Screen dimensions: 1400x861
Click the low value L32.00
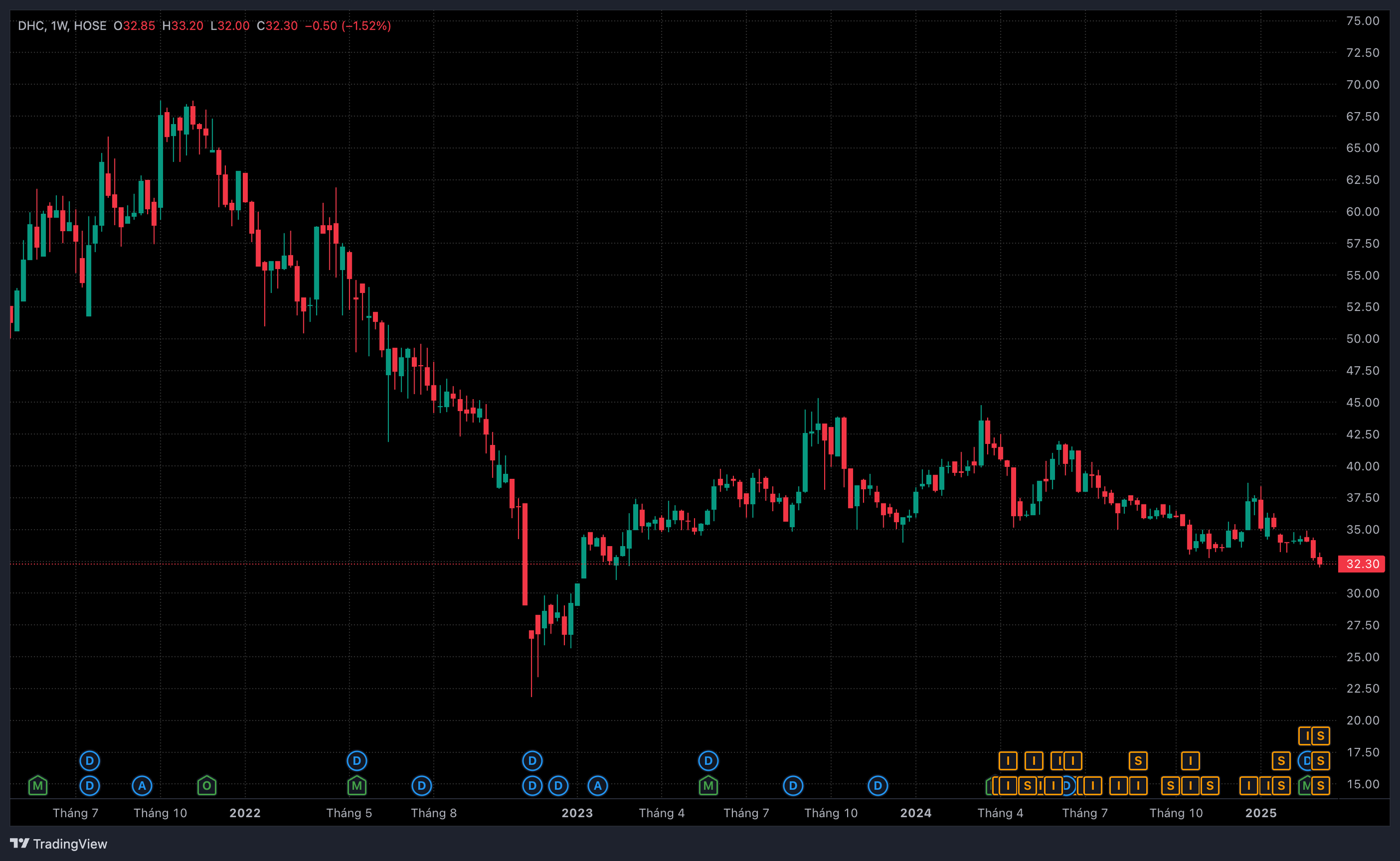(x=230, y=26)
